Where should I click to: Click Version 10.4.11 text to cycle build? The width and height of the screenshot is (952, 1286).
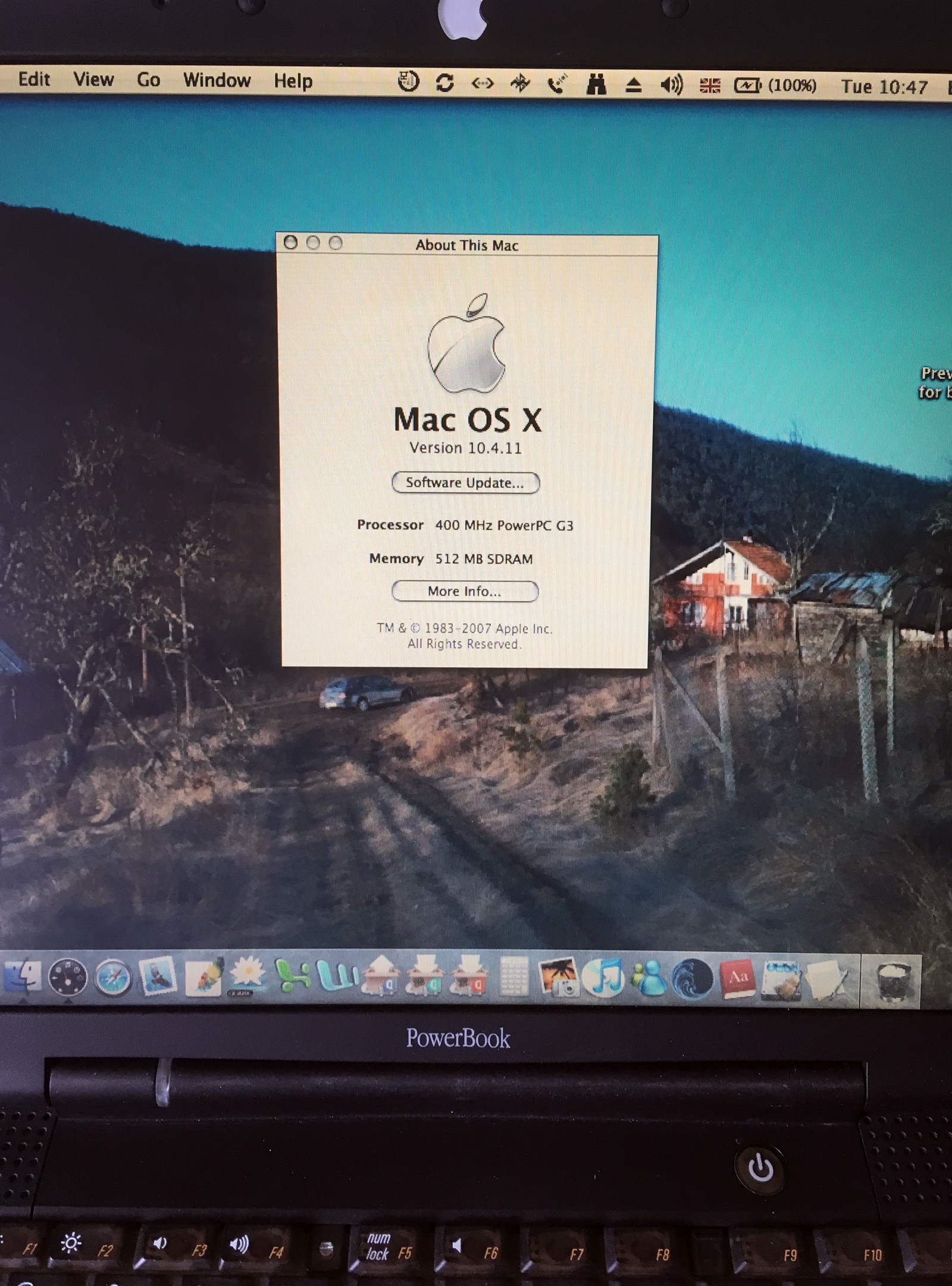coord(465,448)
